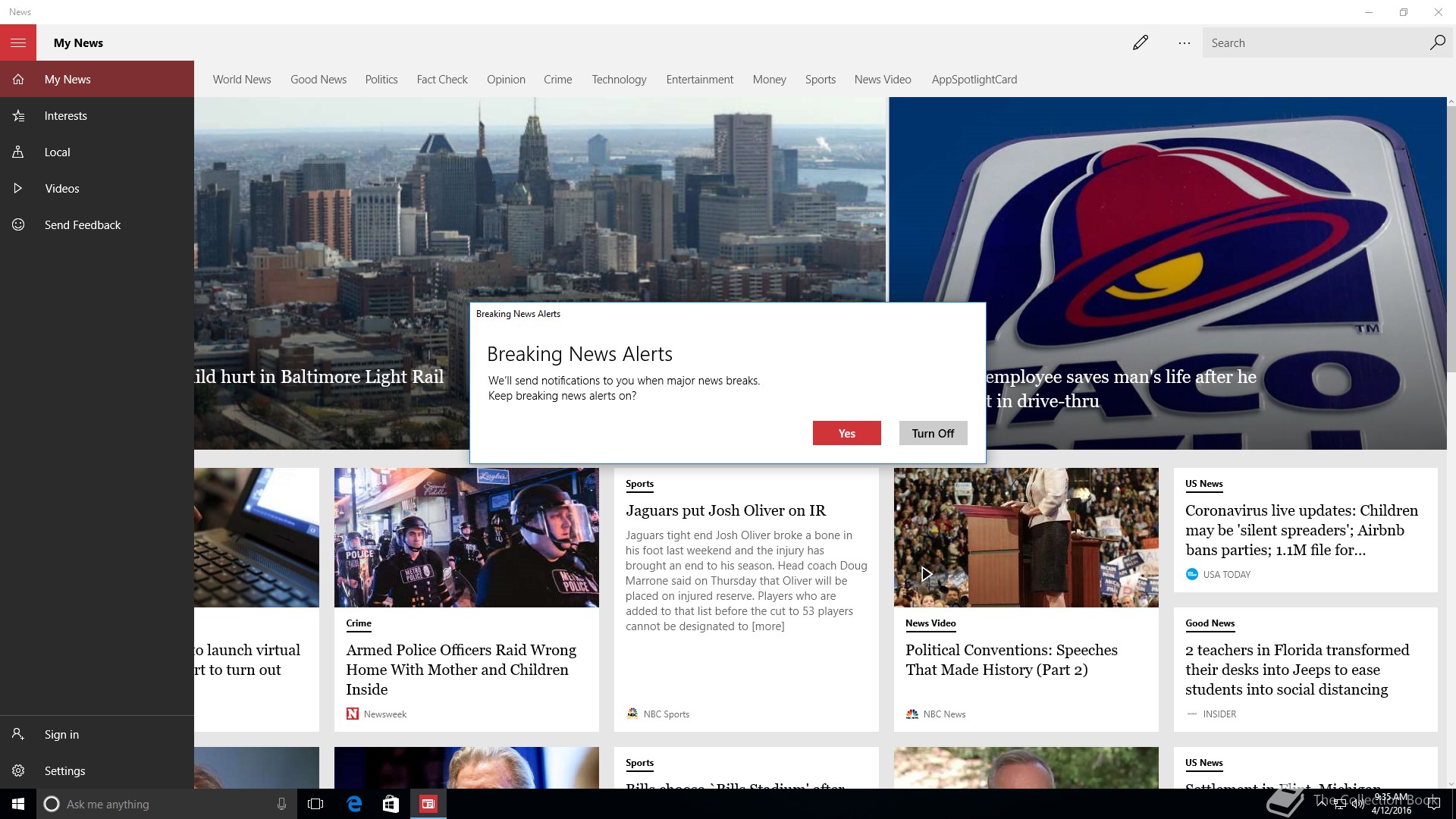Open the Coronavirus live updates article
This screenshot has width=1456, height=819.
(x=1301, y=530)
